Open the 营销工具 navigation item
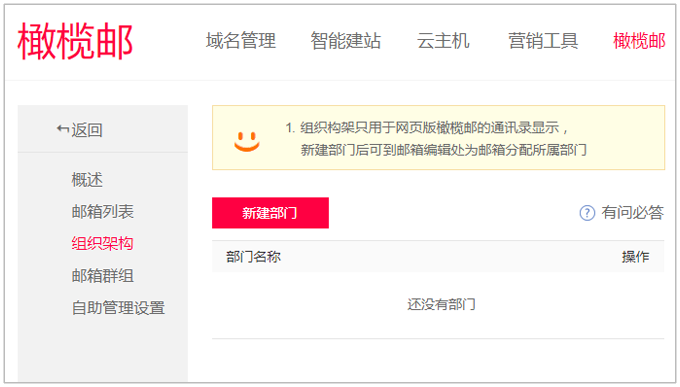680x387 pixels. [543, 41]
